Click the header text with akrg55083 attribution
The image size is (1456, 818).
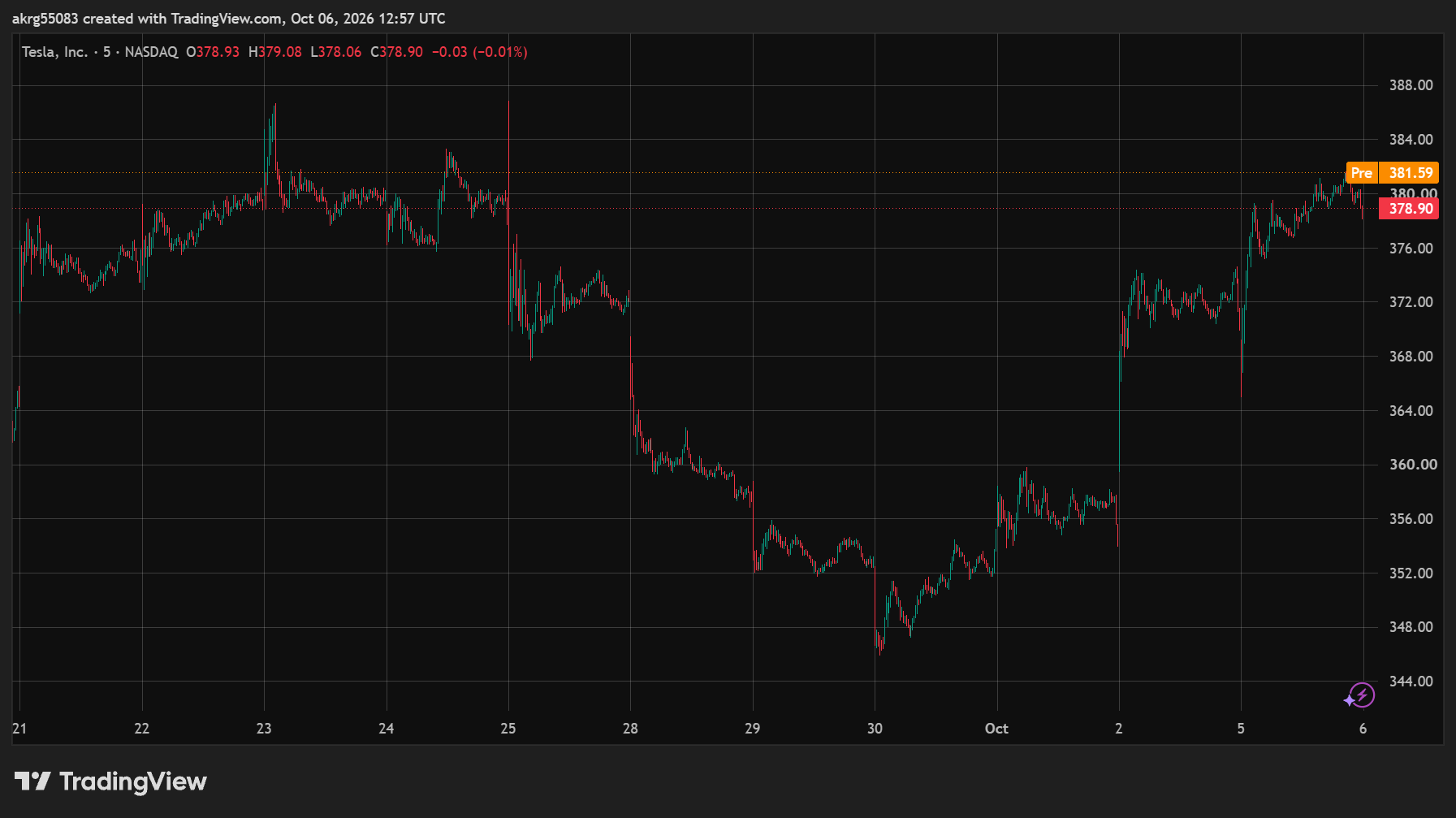(229, 19)
